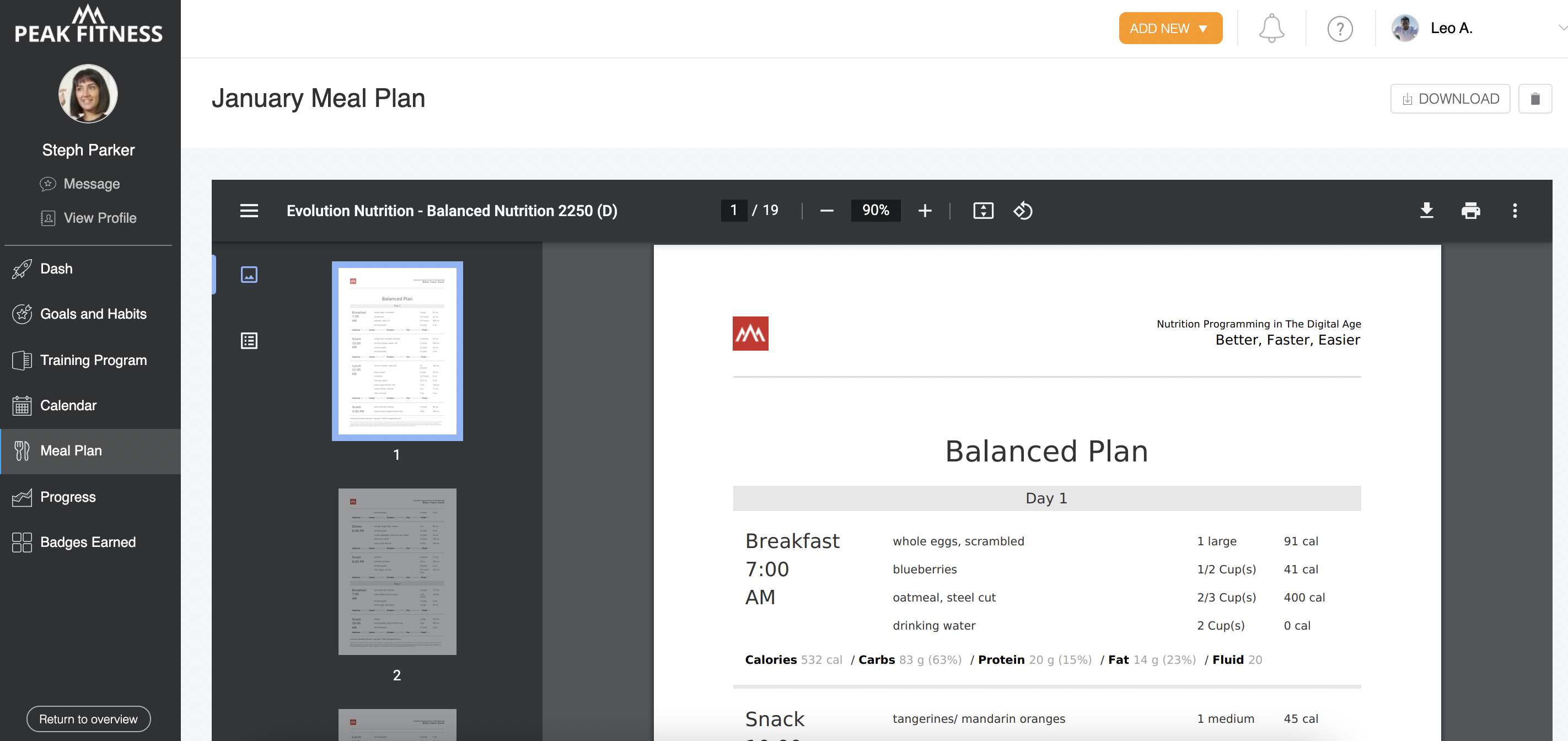Viewport: 1568px width, 741px height.
Task: Show thumbnails view in PDF sidebar
Action: [249, 275]
